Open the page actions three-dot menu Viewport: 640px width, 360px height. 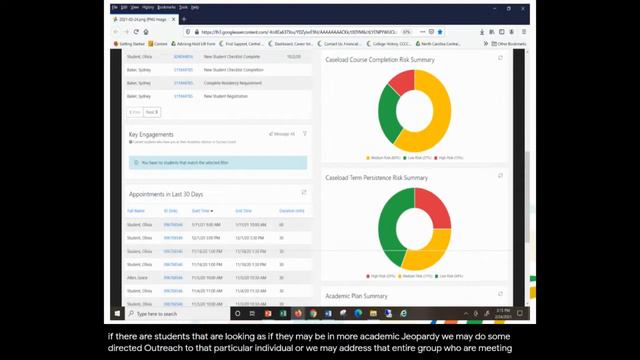[x=422, y=32]
